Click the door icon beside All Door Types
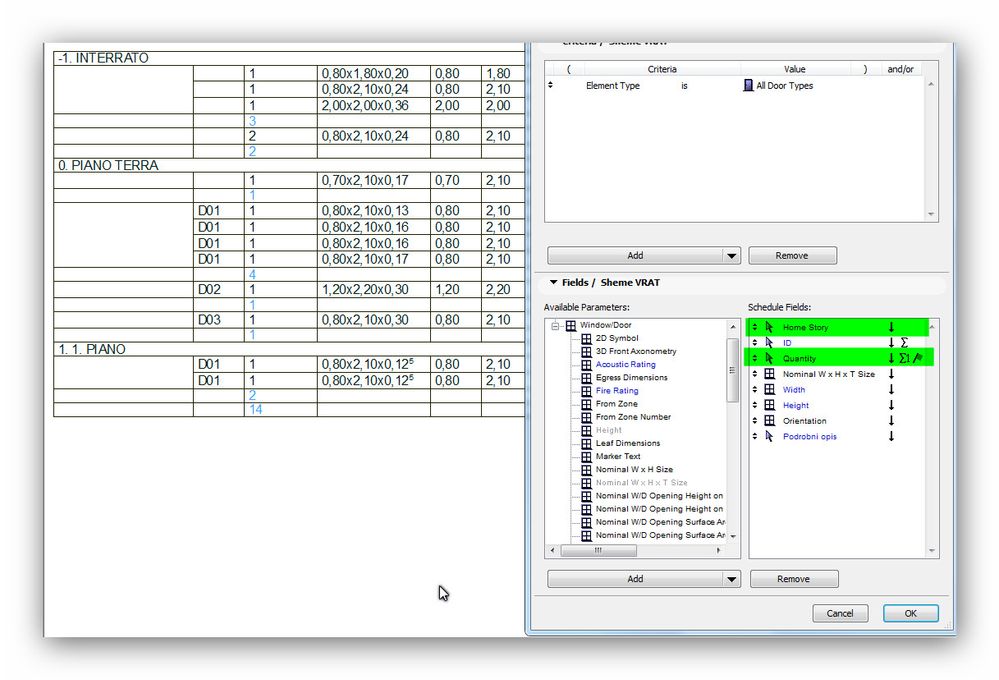 pyautogui.click(x=748, y=86)
